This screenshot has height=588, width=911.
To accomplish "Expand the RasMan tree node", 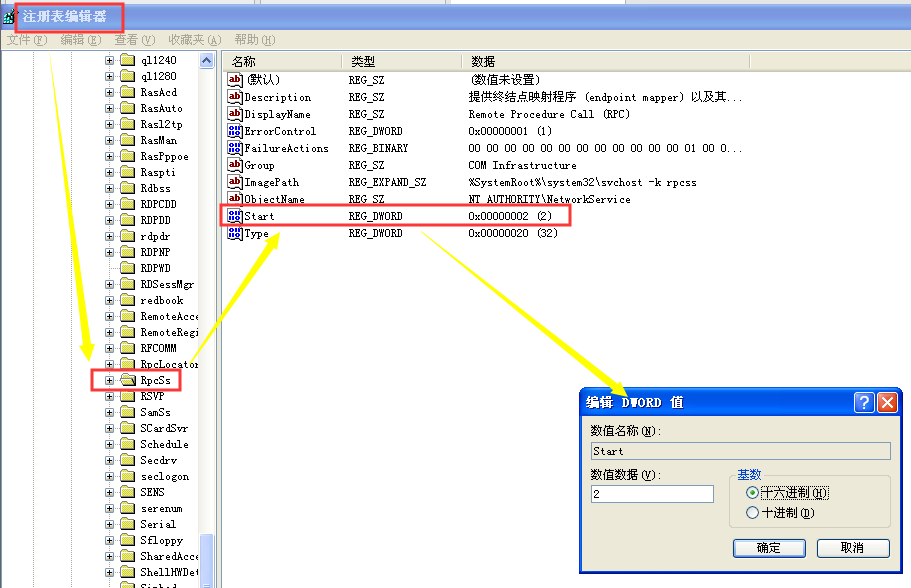I will click(x=109, y=140).
